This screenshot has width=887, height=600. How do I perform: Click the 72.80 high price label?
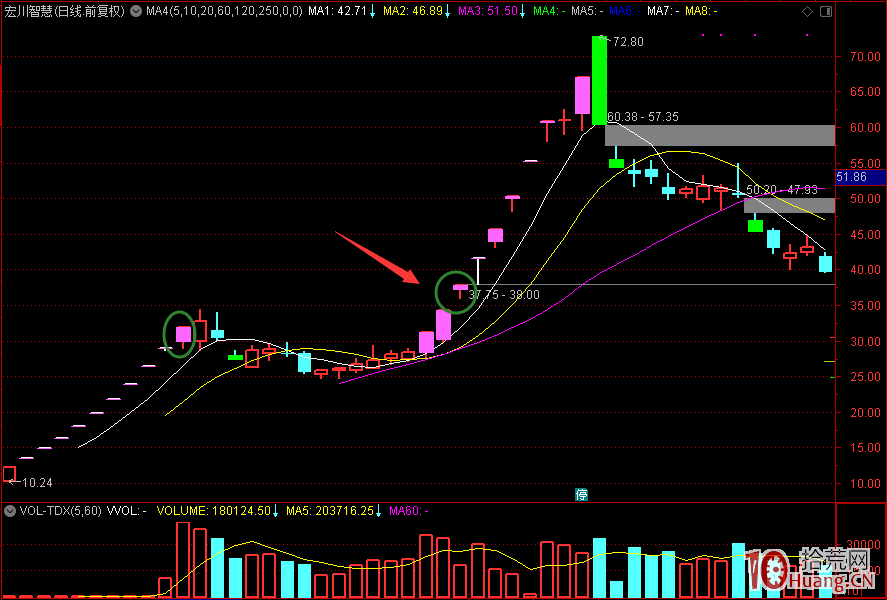pyautogui.click(x=628, y=42)
